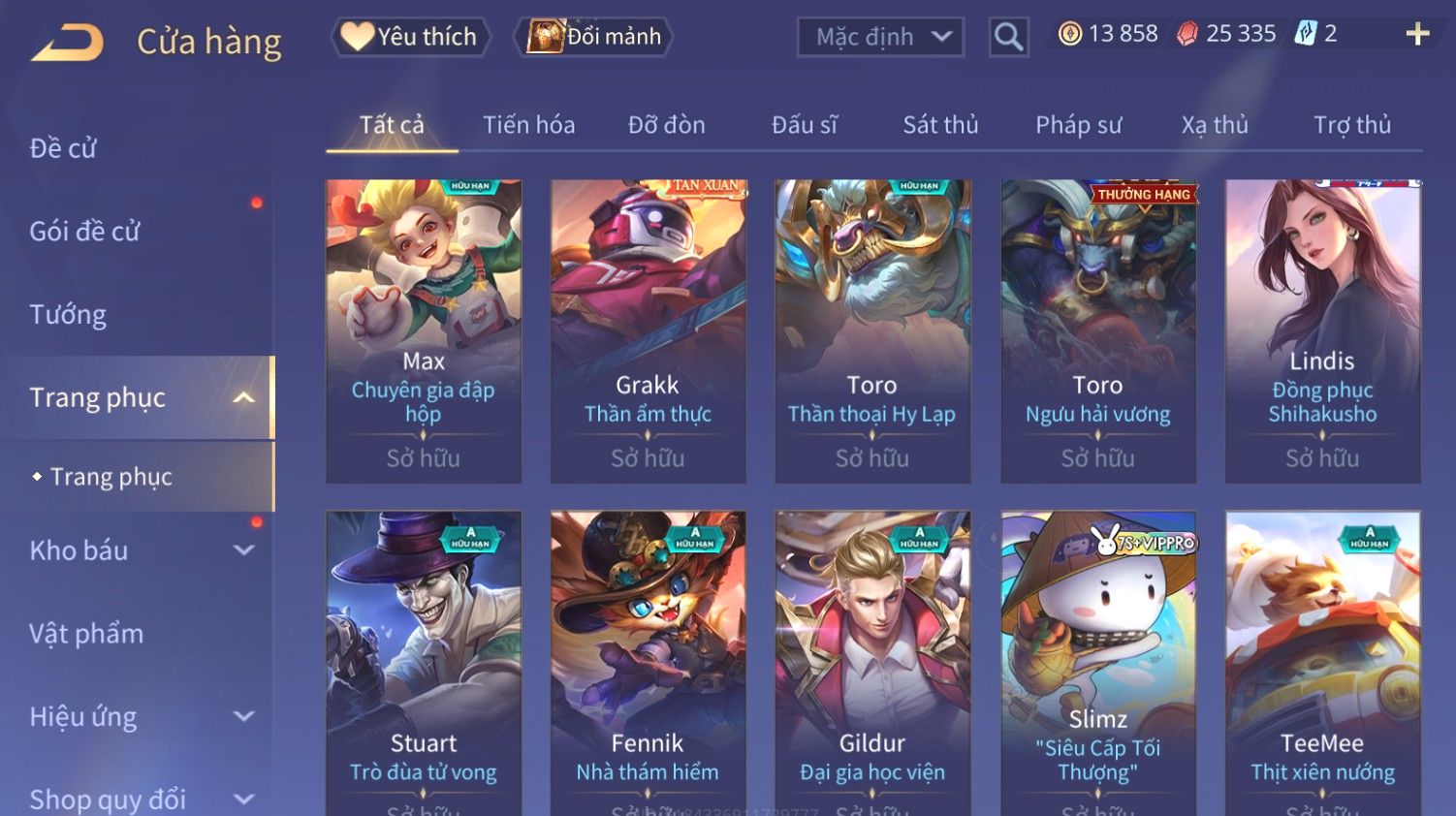Open the Mặc định sort dropdown
Screen dimensions: 1456x816
pos(880,37)
